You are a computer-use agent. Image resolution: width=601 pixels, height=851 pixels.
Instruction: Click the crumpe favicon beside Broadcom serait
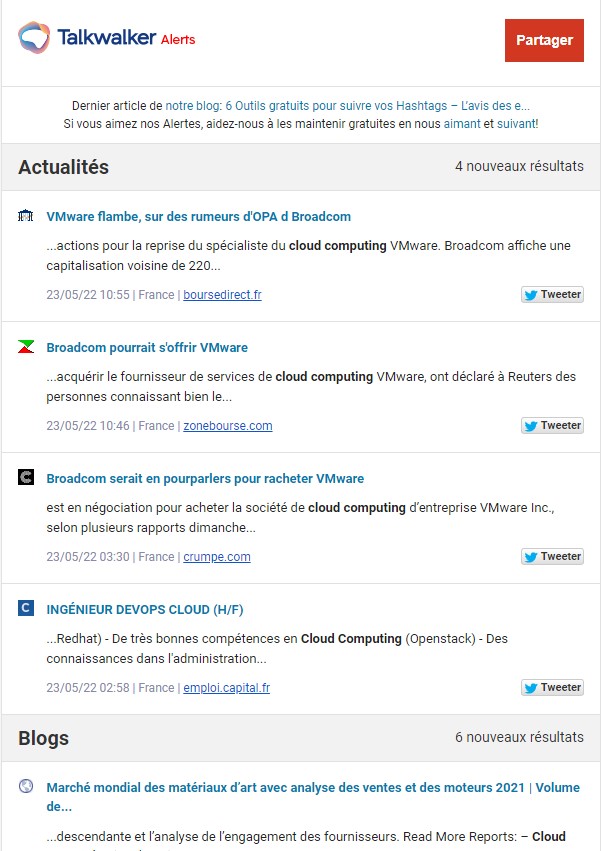(x=26, y=478)
